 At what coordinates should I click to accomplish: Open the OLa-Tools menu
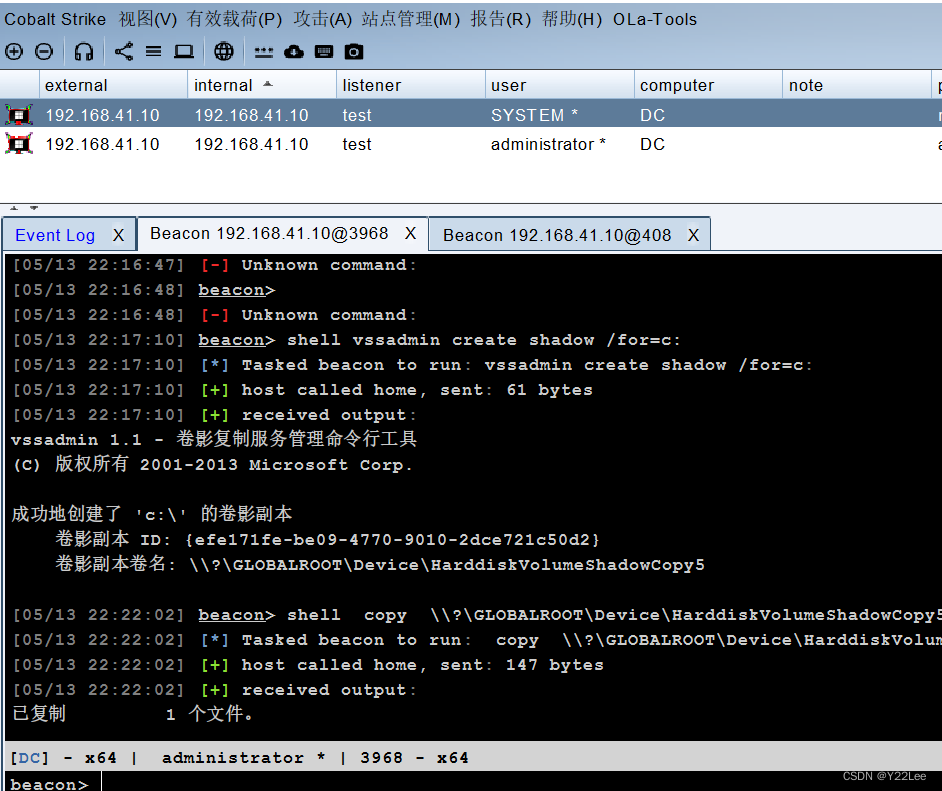655,19
